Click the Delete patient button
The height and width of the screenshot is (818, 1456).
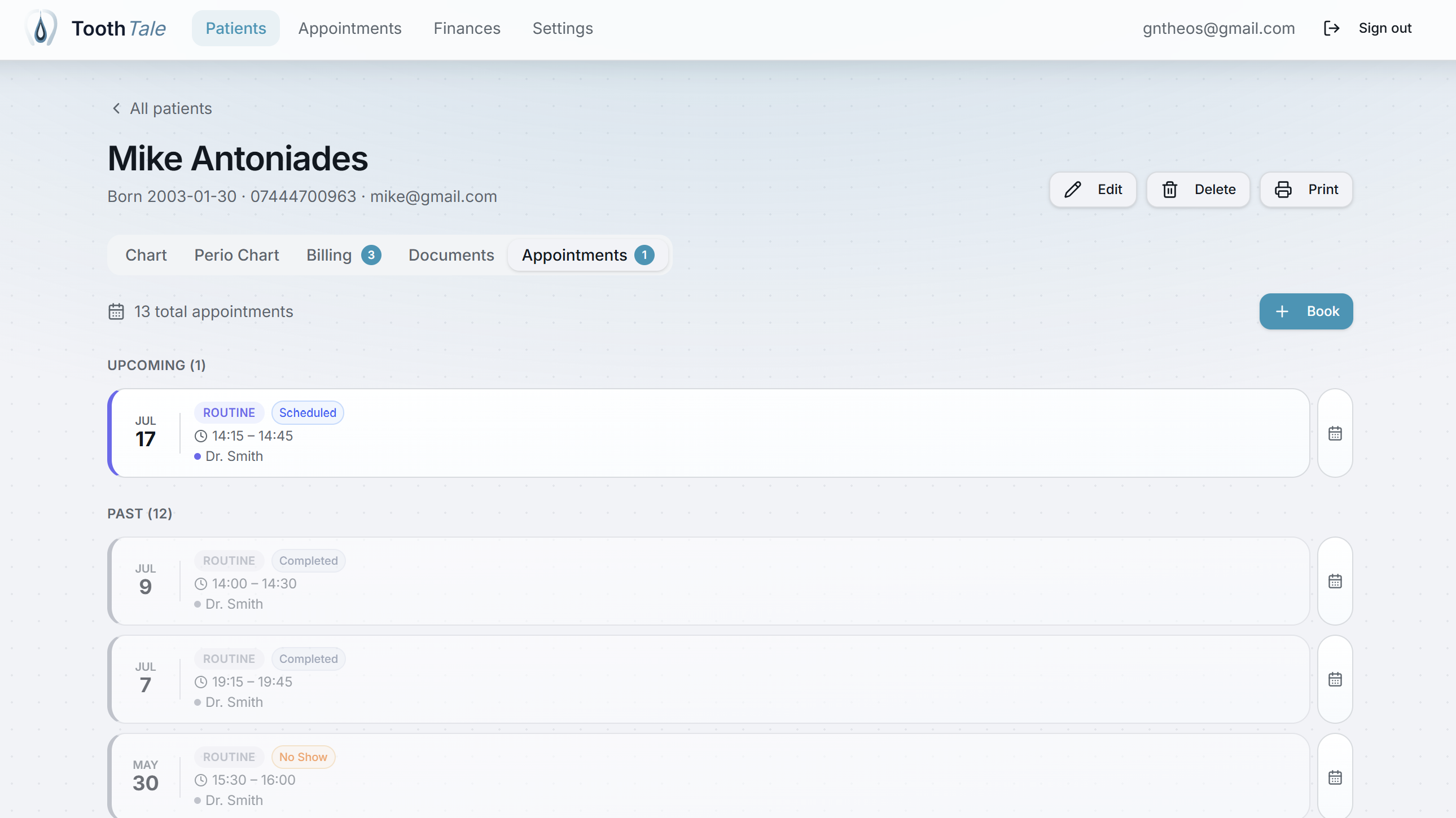point(1198,190)
